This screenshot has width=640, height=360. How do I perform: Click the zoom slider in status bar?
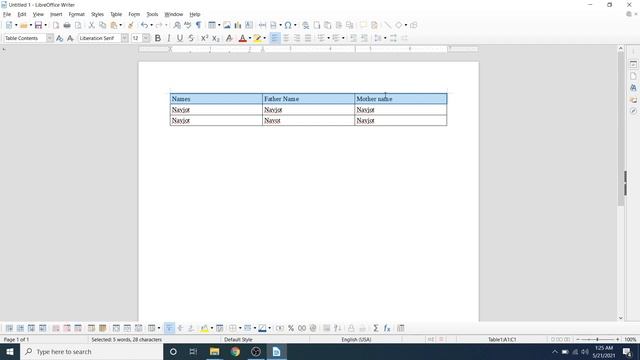pos(598,340)
